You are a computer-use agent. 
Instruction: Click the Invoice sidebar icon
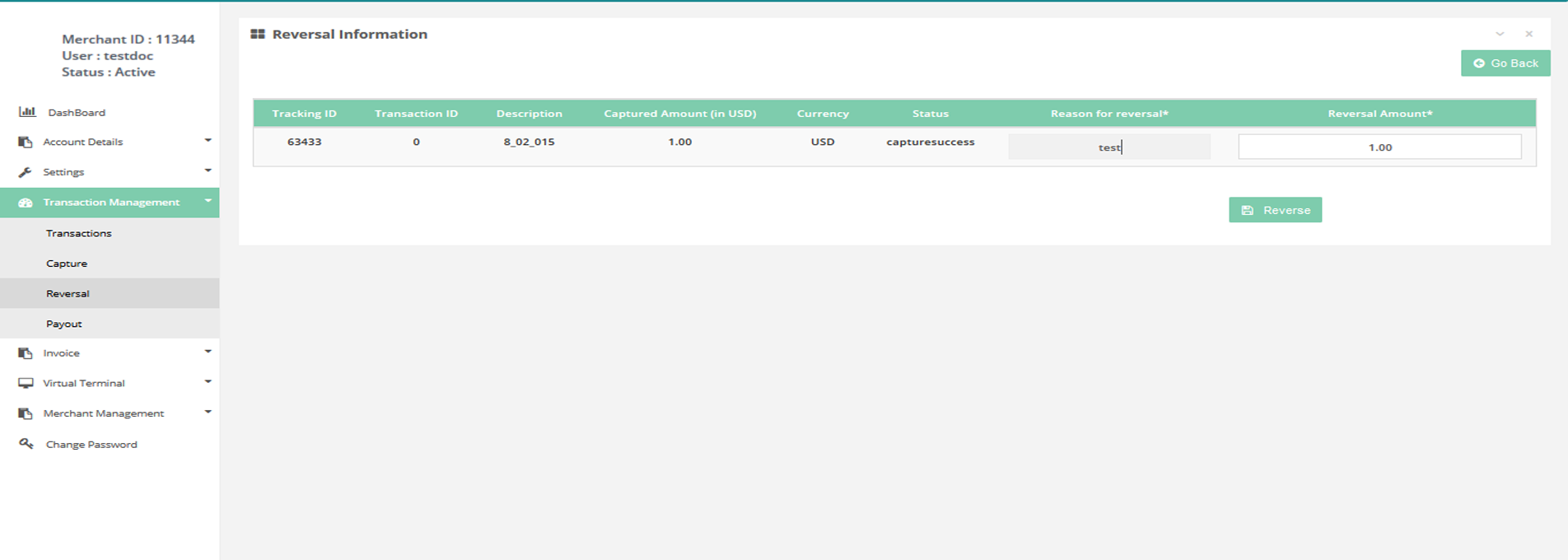coord(26,352)
